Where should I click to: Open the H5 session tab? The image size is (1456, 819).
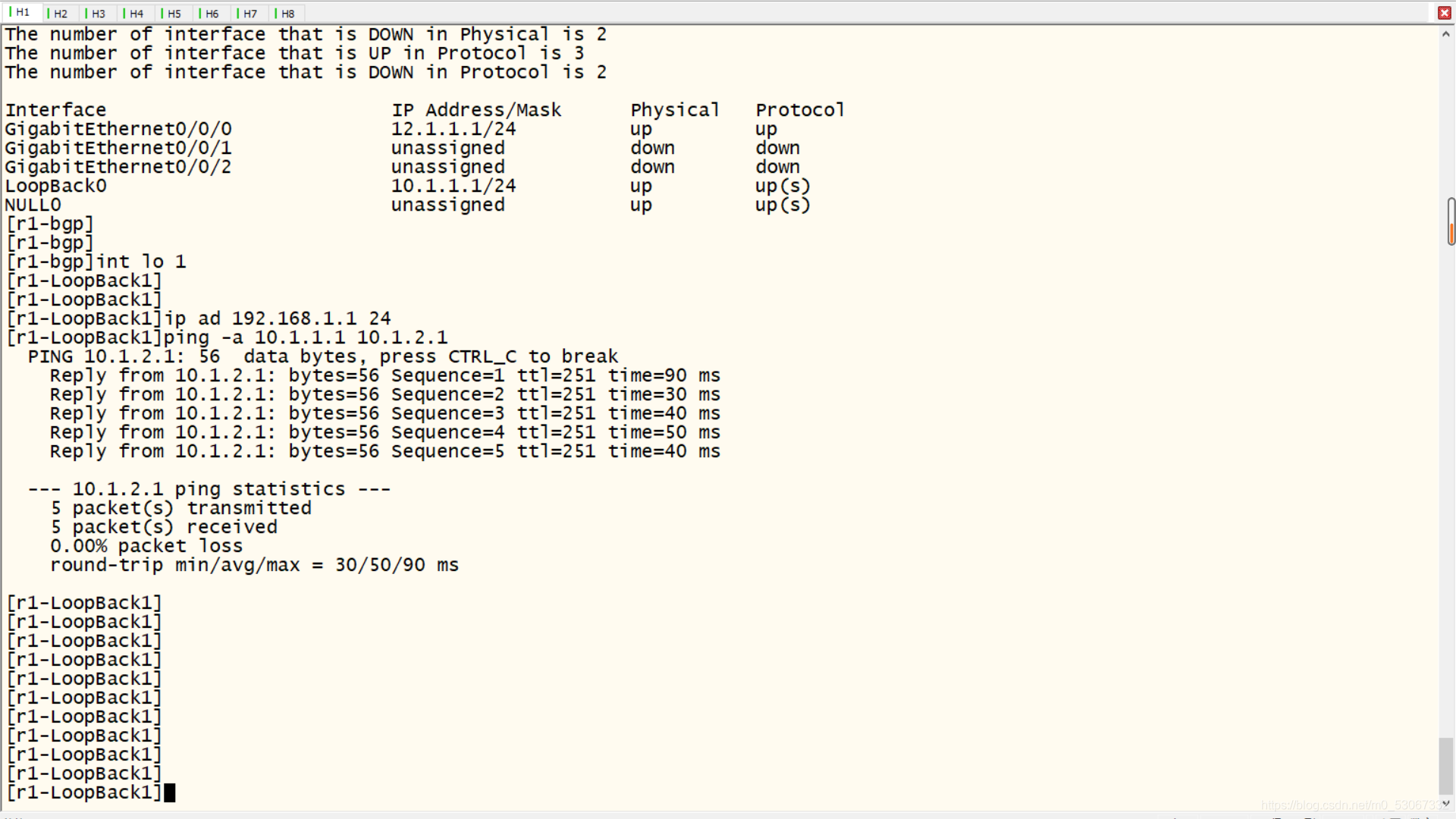coord(174,14)
